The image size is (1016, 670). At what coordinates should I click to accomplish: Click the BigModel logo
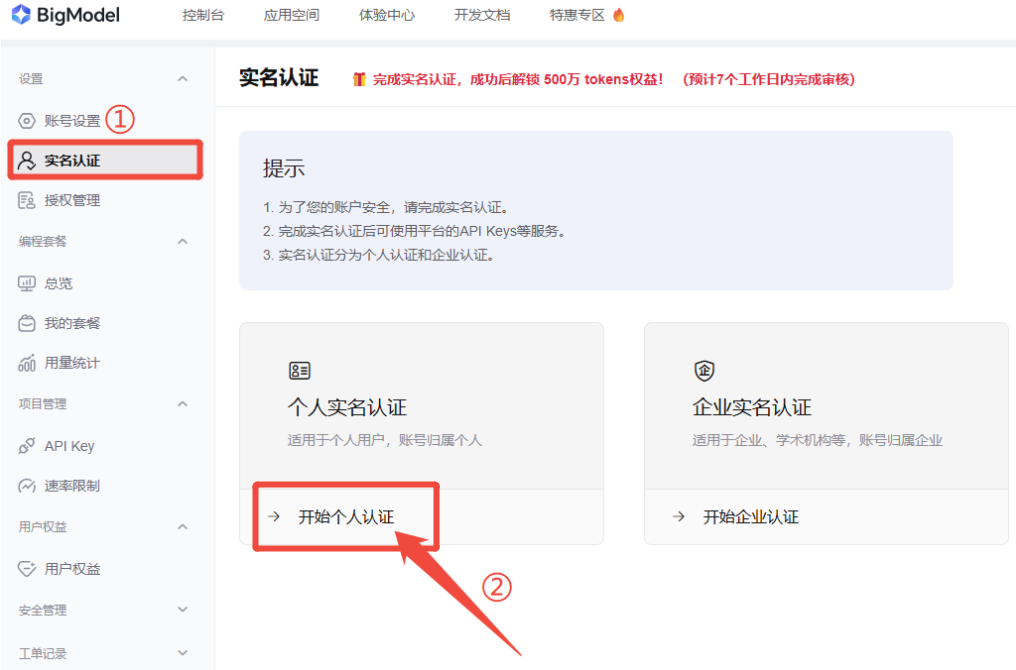(64, 15)
